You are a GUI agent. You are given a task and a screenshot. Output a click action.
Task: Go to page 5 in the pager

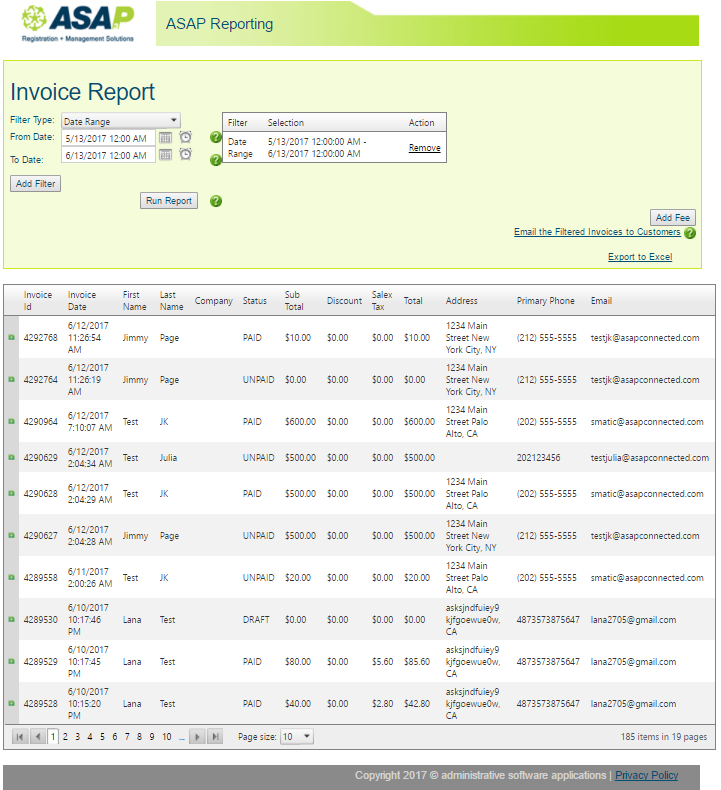[x=103, y=737]
